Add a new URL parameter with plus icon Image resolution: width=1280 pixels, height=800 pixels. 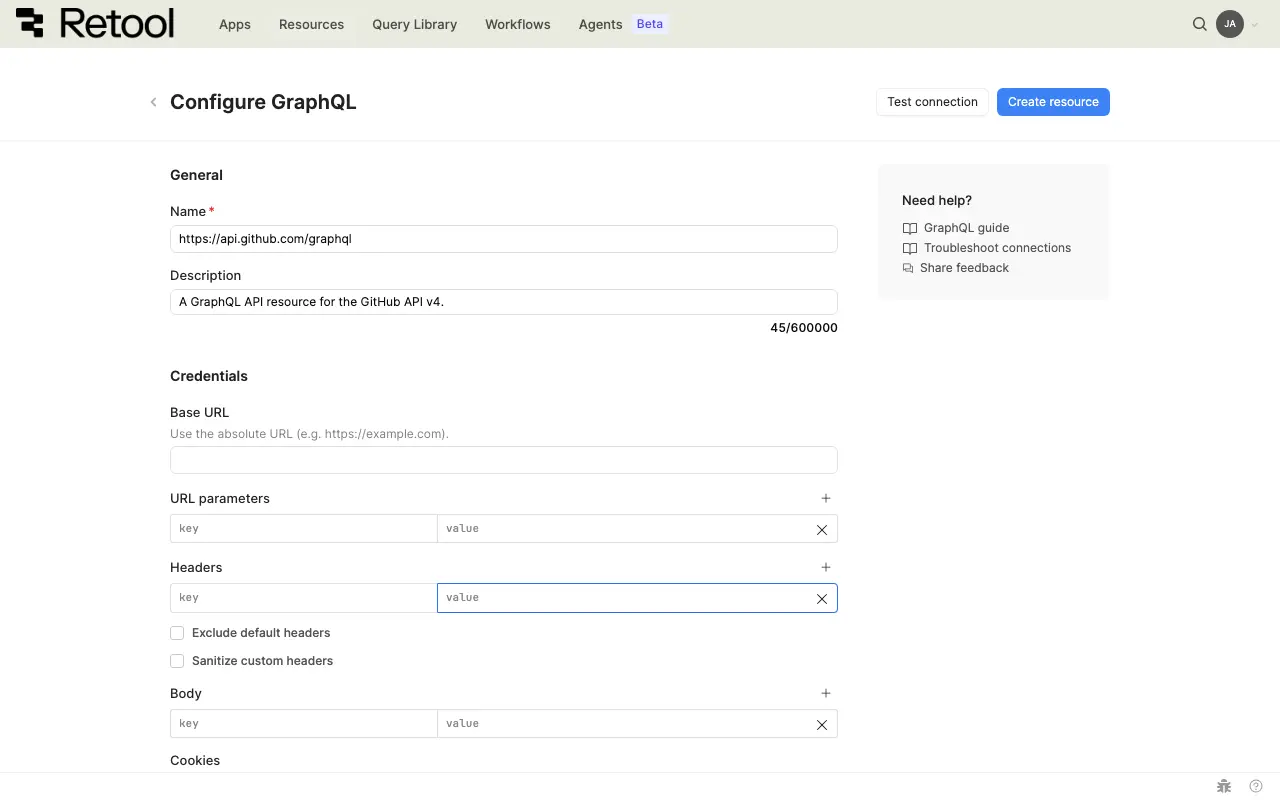(x=826, y=498)
